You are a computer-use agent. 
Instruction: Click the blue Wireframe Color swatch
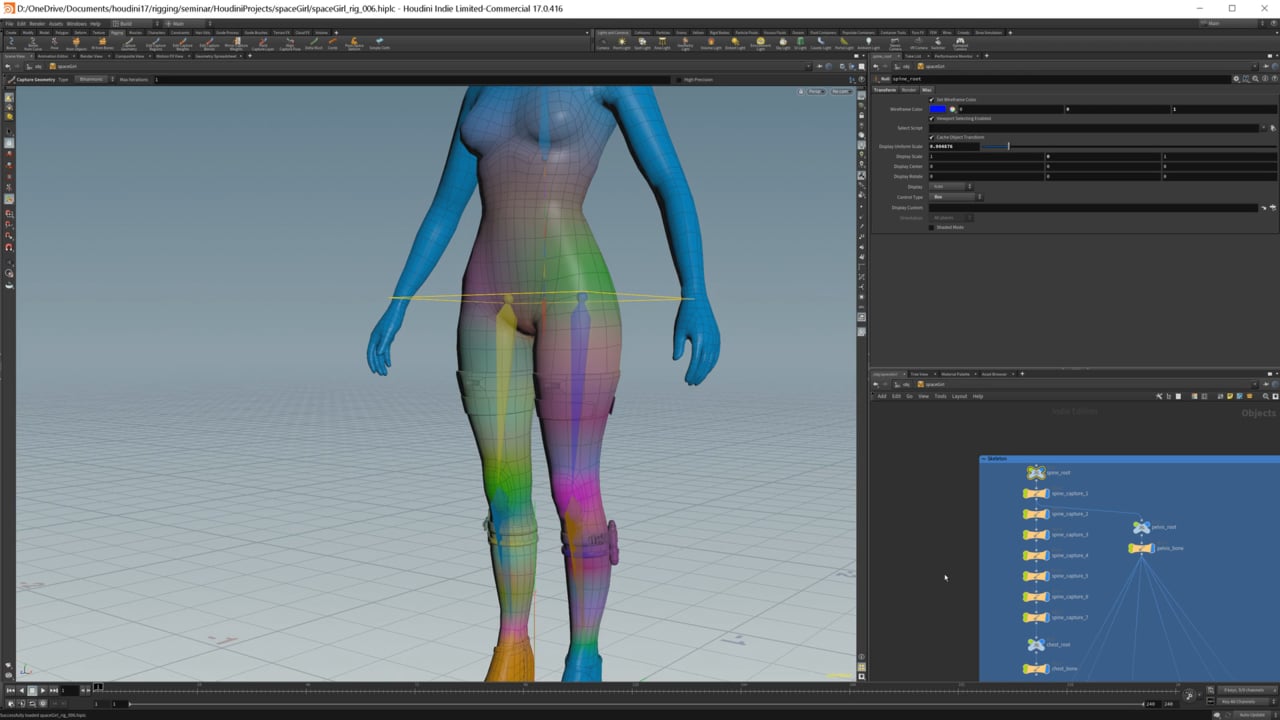point(936,109)
